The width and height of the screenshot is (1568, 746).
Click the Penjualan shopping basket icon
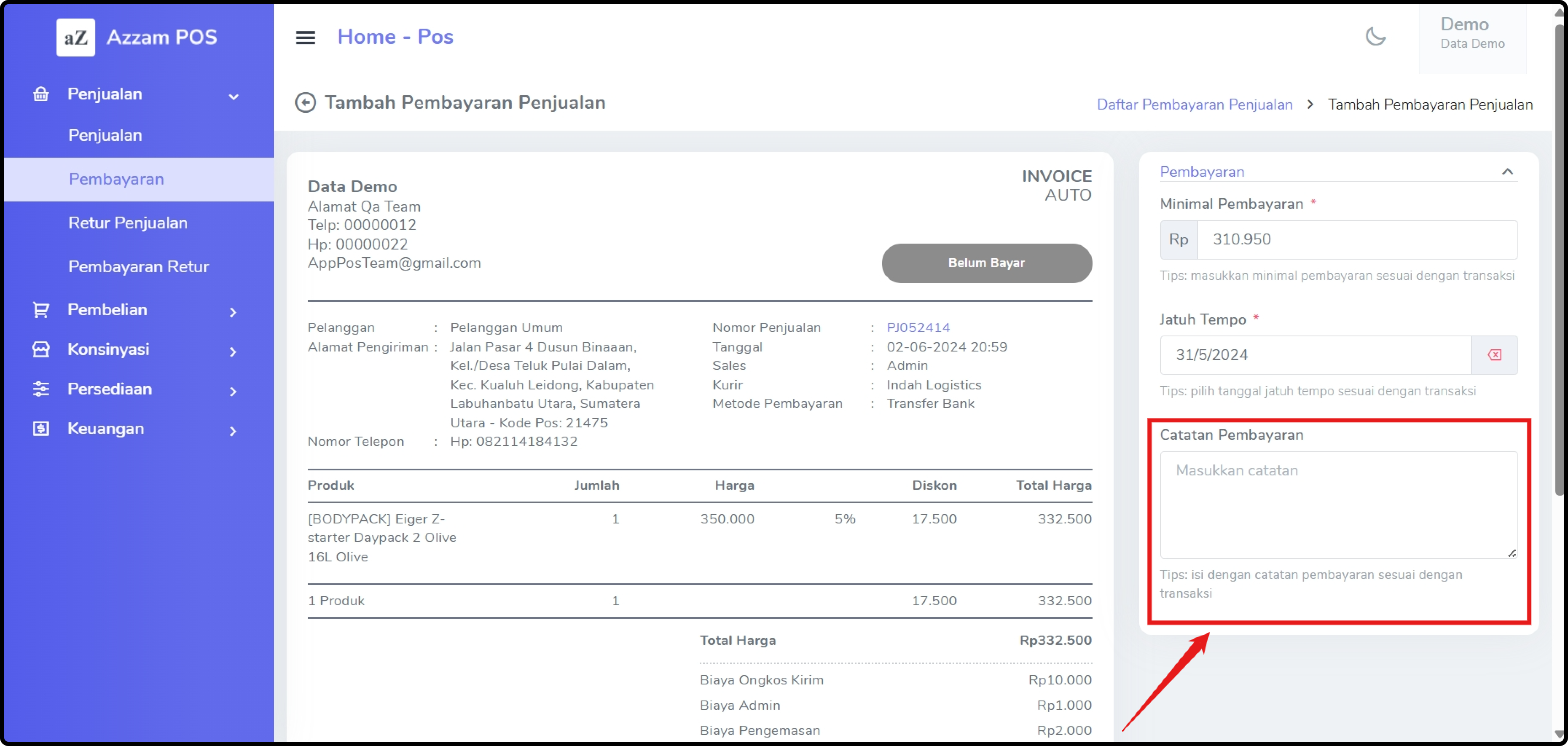(x=41, y=94)
